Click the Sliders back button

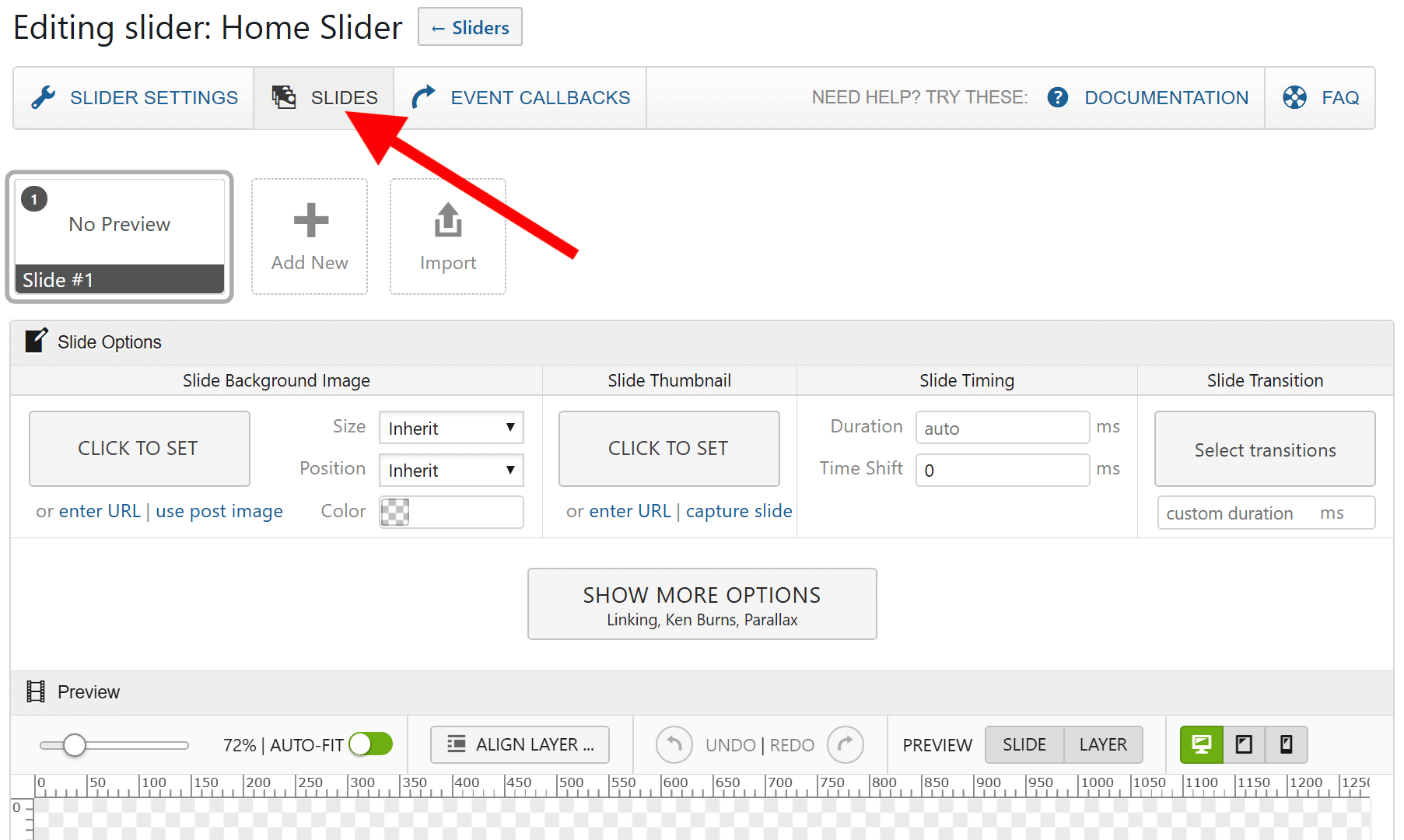coord(469,26)
